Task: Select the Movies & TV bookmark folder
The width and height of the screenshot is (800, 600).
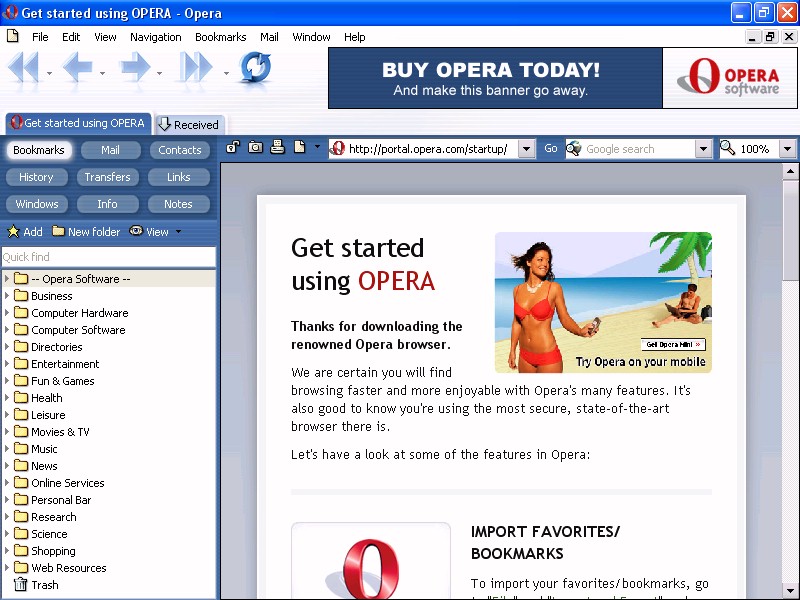Action: 60,432
